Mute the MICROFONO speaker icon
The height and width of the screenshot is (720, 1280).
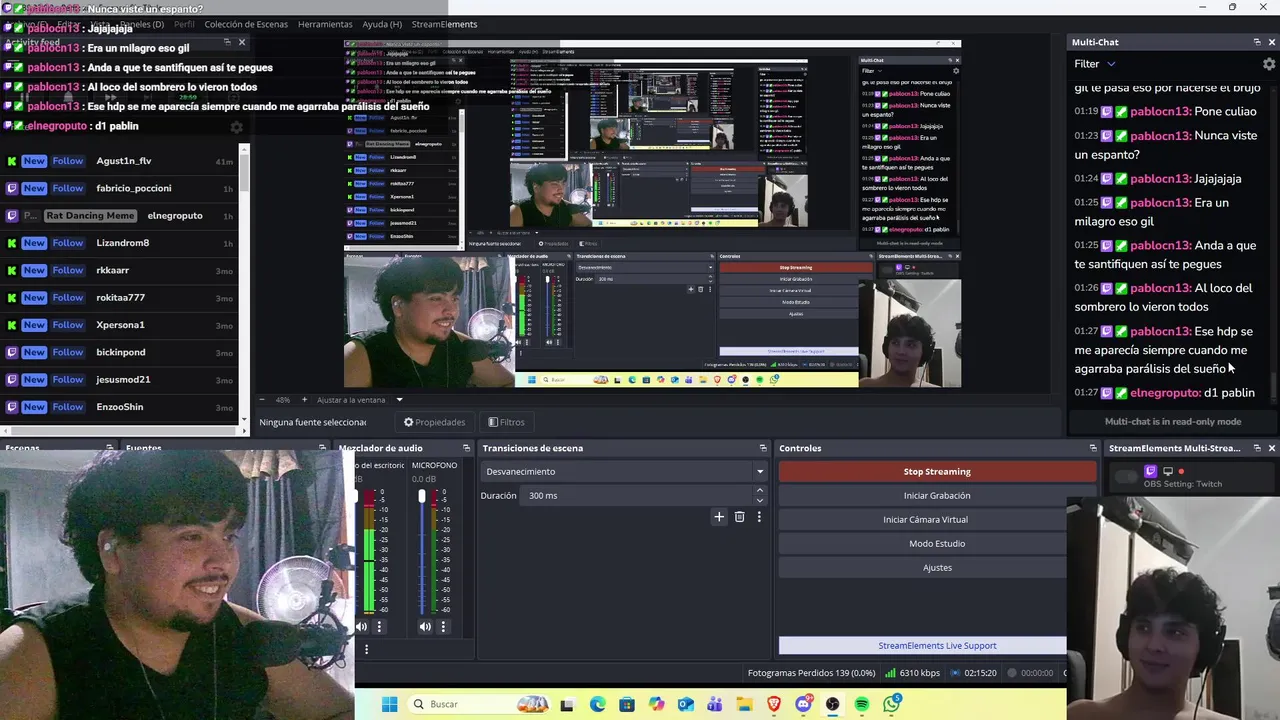point(425,627)
